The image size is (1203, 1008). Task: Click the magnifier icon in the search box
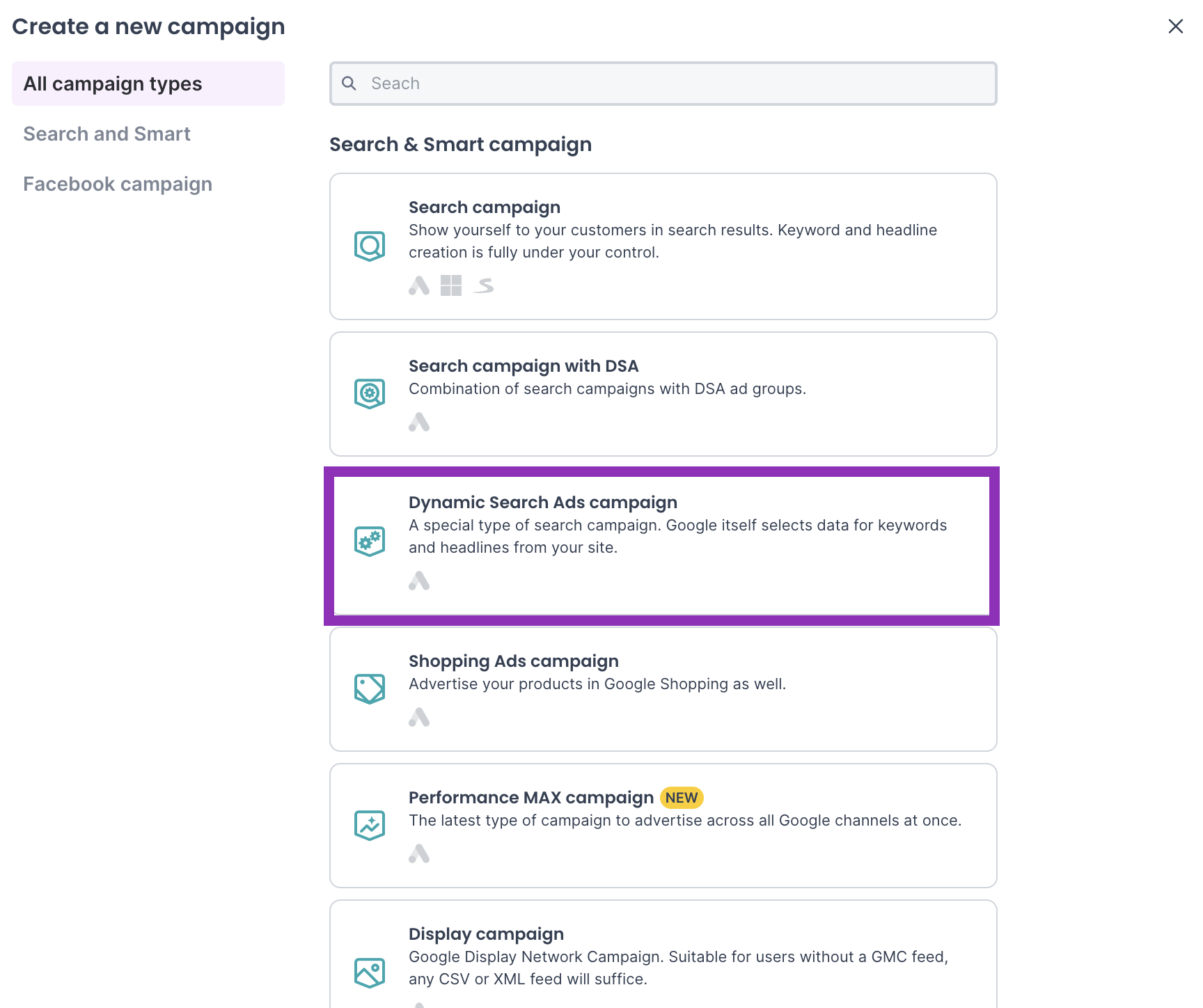[x=349, y=84]
